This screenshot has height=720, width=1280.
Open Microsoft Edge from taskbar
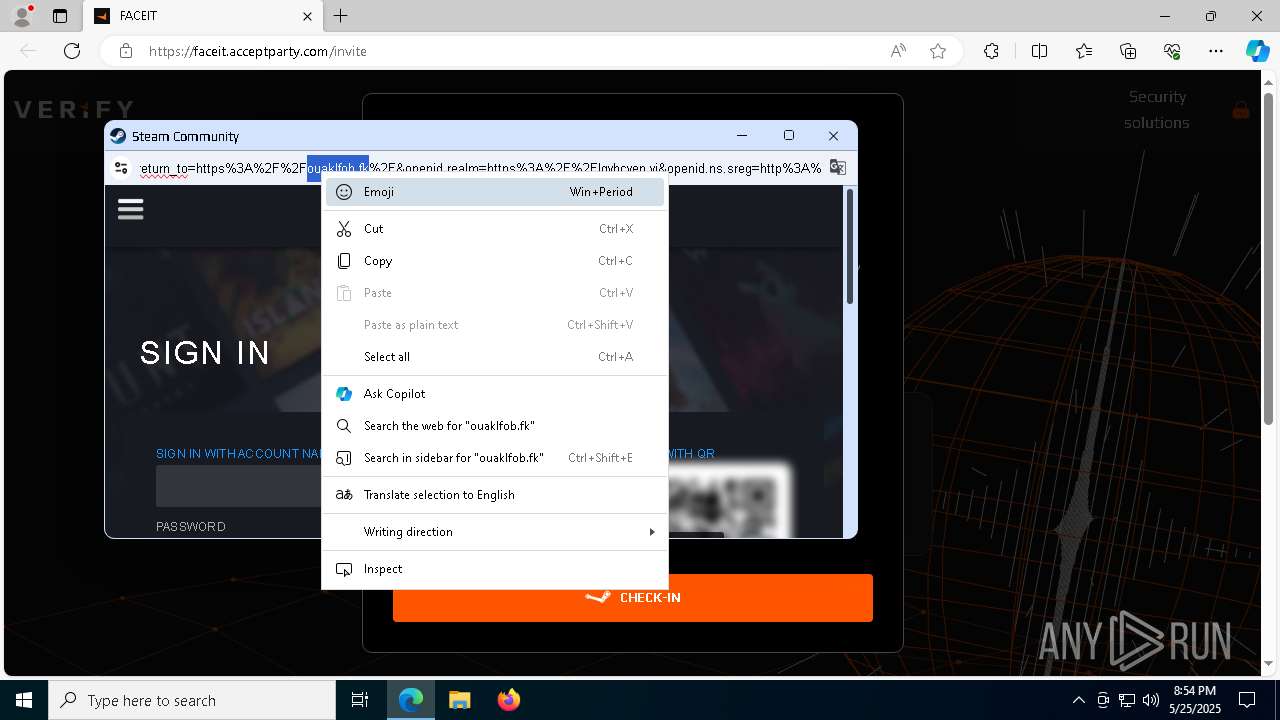click(411, 700)
